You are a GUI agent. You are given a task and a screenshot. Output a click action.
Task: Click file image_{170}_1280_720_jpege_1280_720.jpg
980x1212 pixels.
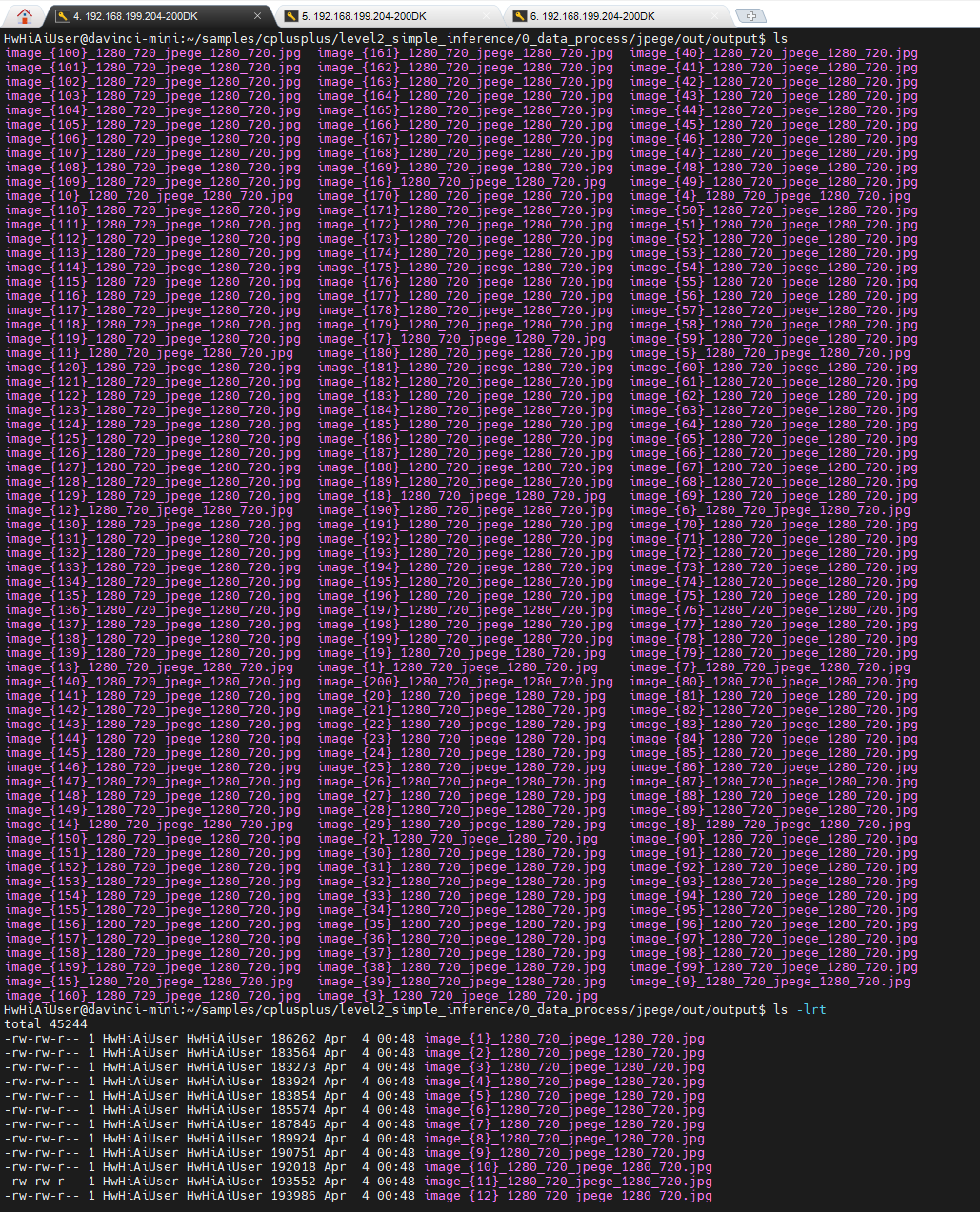point(466,196)
